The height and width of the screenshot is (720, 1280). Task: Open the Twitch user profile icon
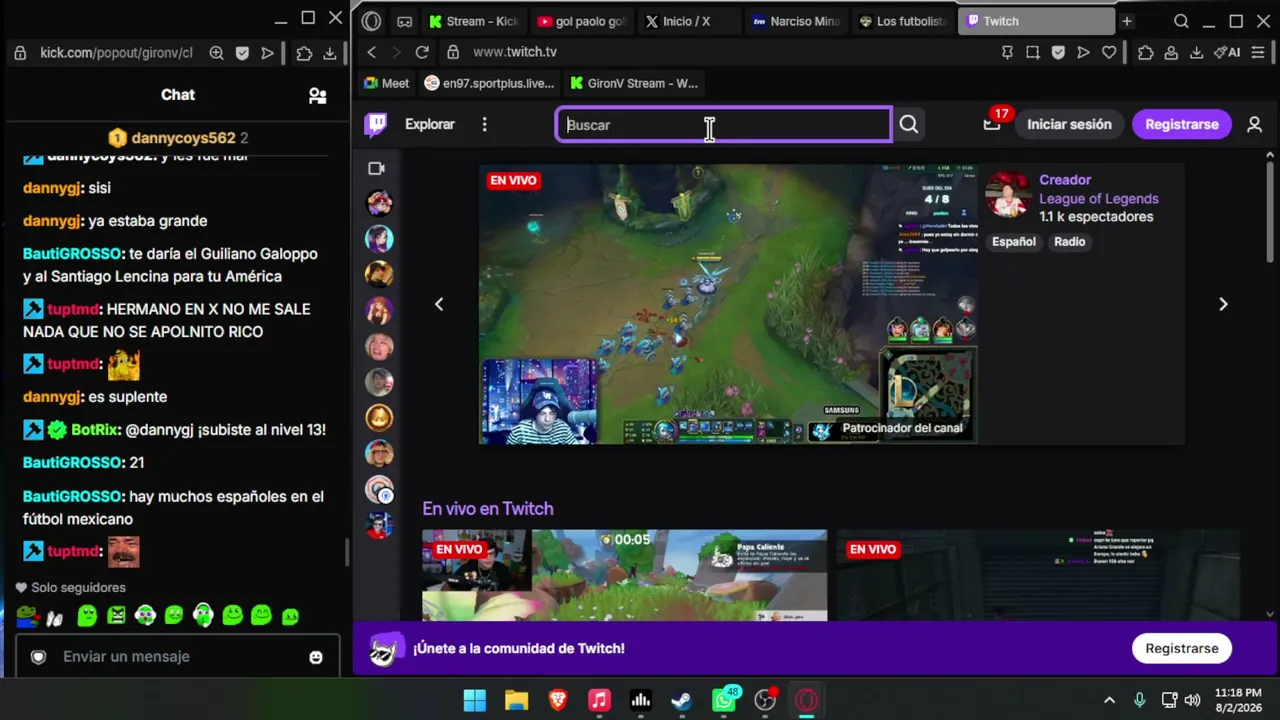click(1254, 124)
